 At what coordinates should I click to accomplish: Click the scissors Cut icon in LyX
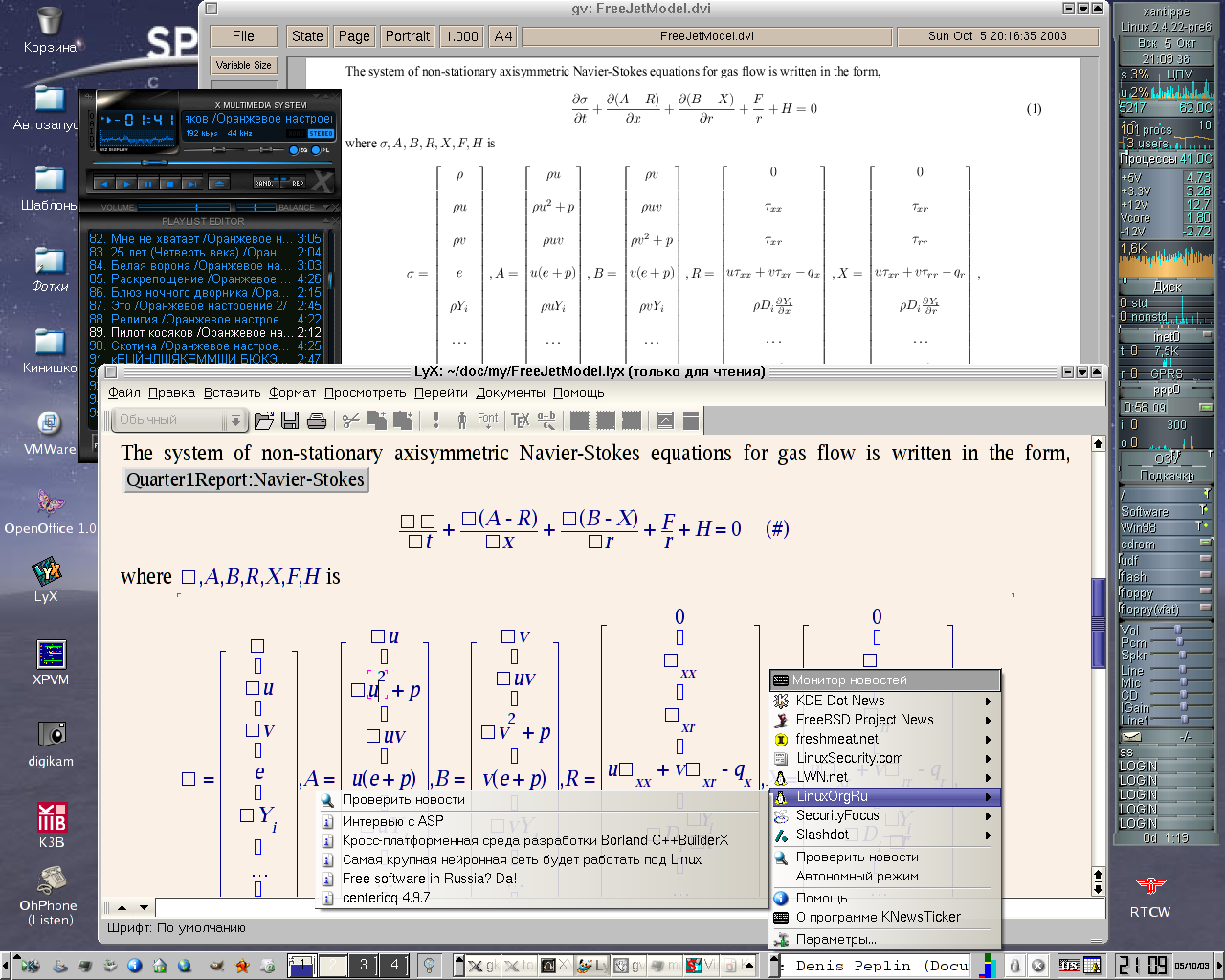click(x=350, y=420)
